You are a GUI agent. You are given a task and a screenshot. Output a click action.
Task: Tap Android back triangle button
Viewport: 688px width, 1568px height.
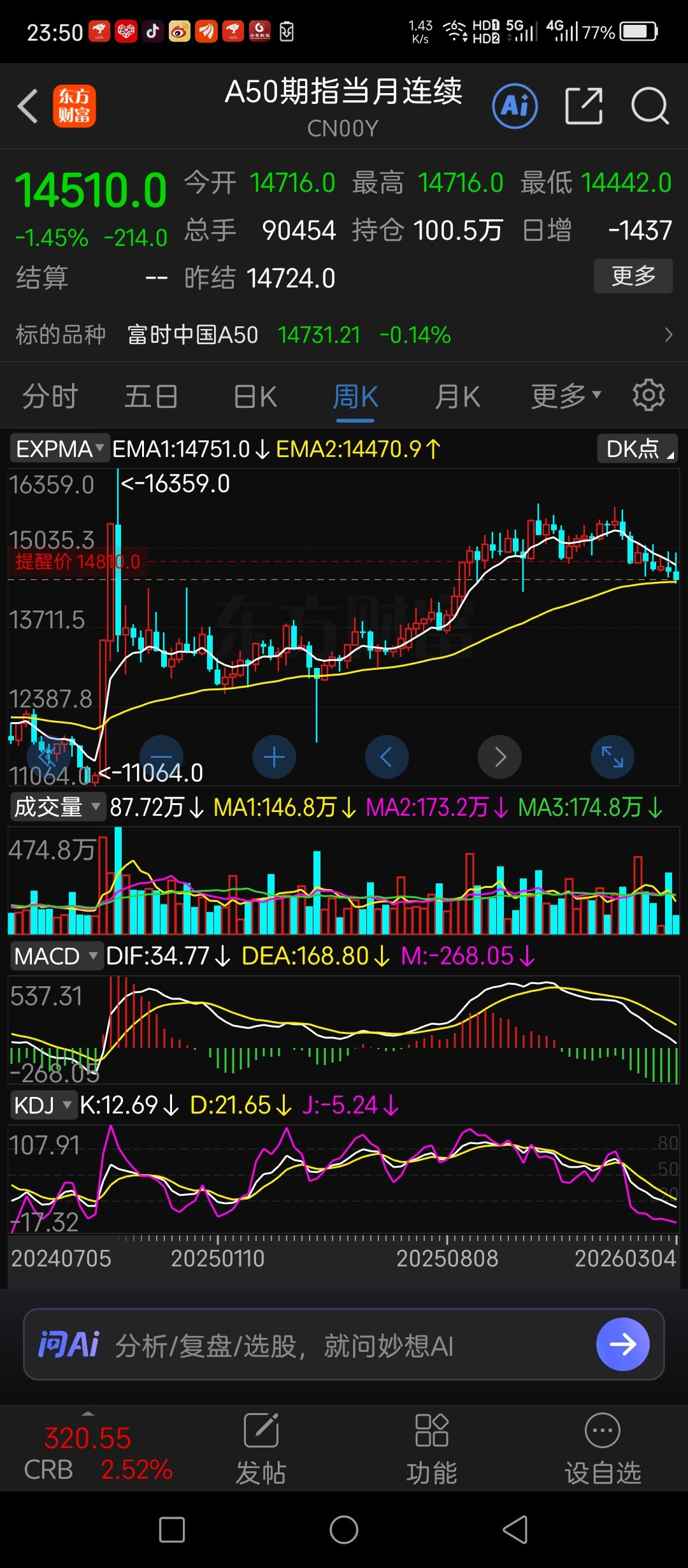pyautogui.click(x=515, y=1530)
